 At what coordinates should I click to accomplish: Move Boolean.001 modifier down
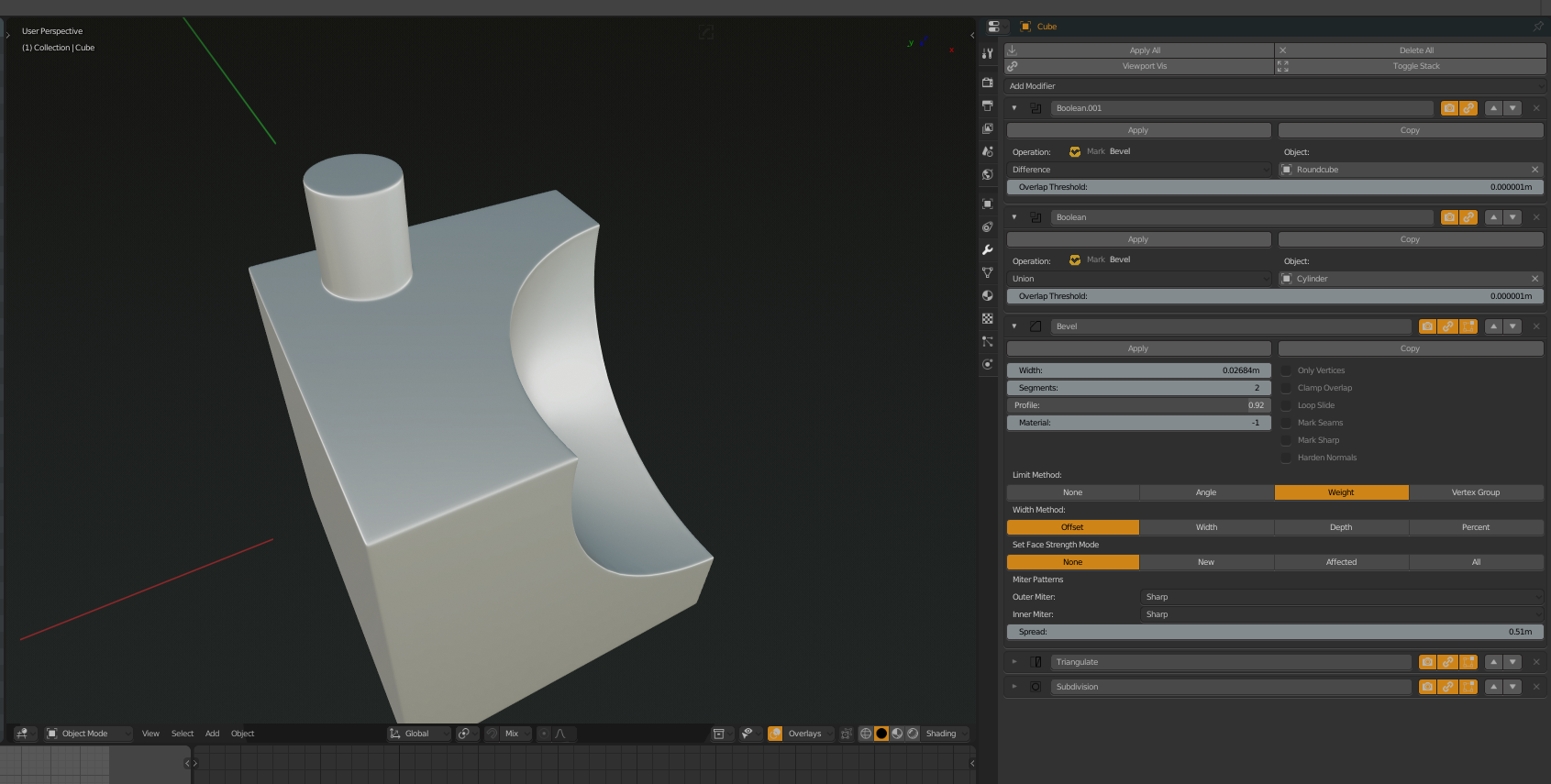(1512, 108)
